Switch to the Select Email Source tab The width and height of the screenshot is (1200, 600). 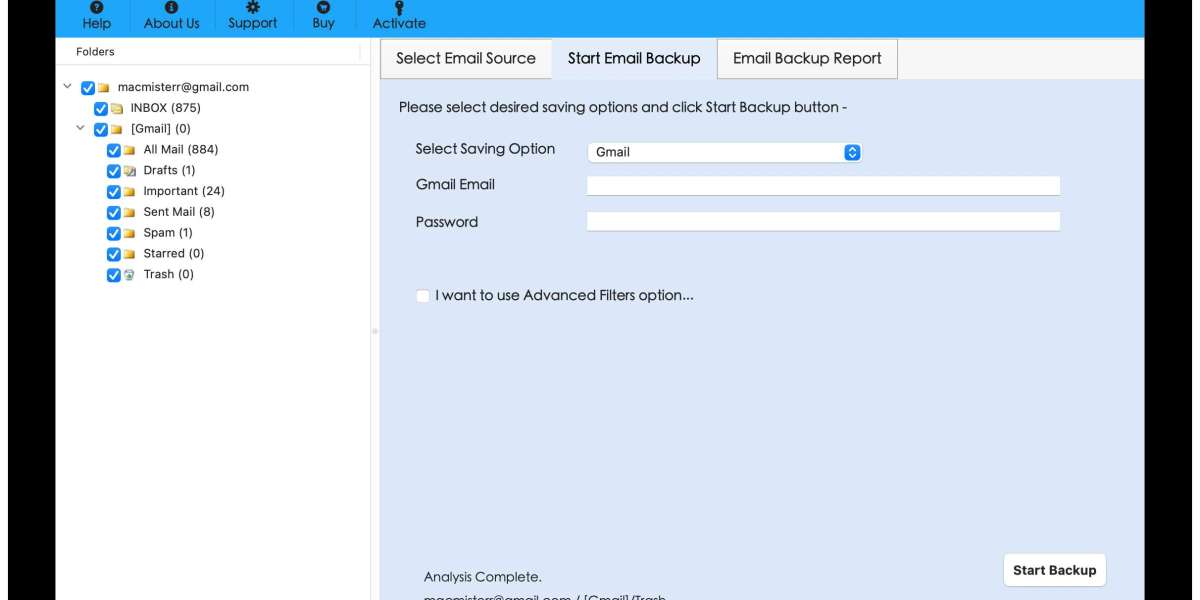point(466,58)
